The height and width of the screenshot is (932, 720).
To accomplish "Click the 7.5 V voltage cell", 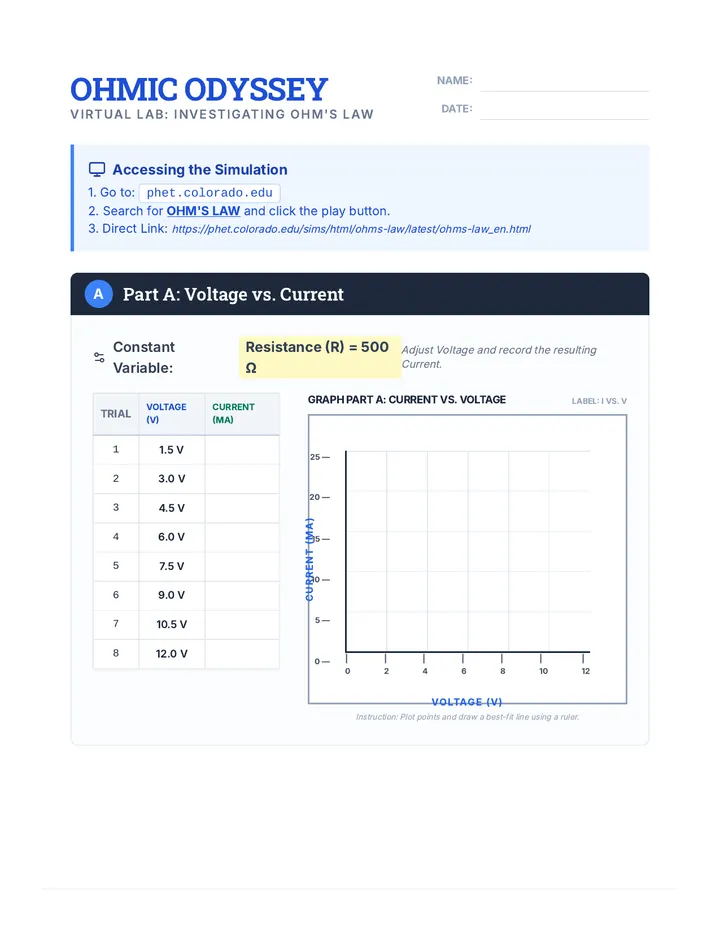I will pyautogui.click(x=171, y=566).
